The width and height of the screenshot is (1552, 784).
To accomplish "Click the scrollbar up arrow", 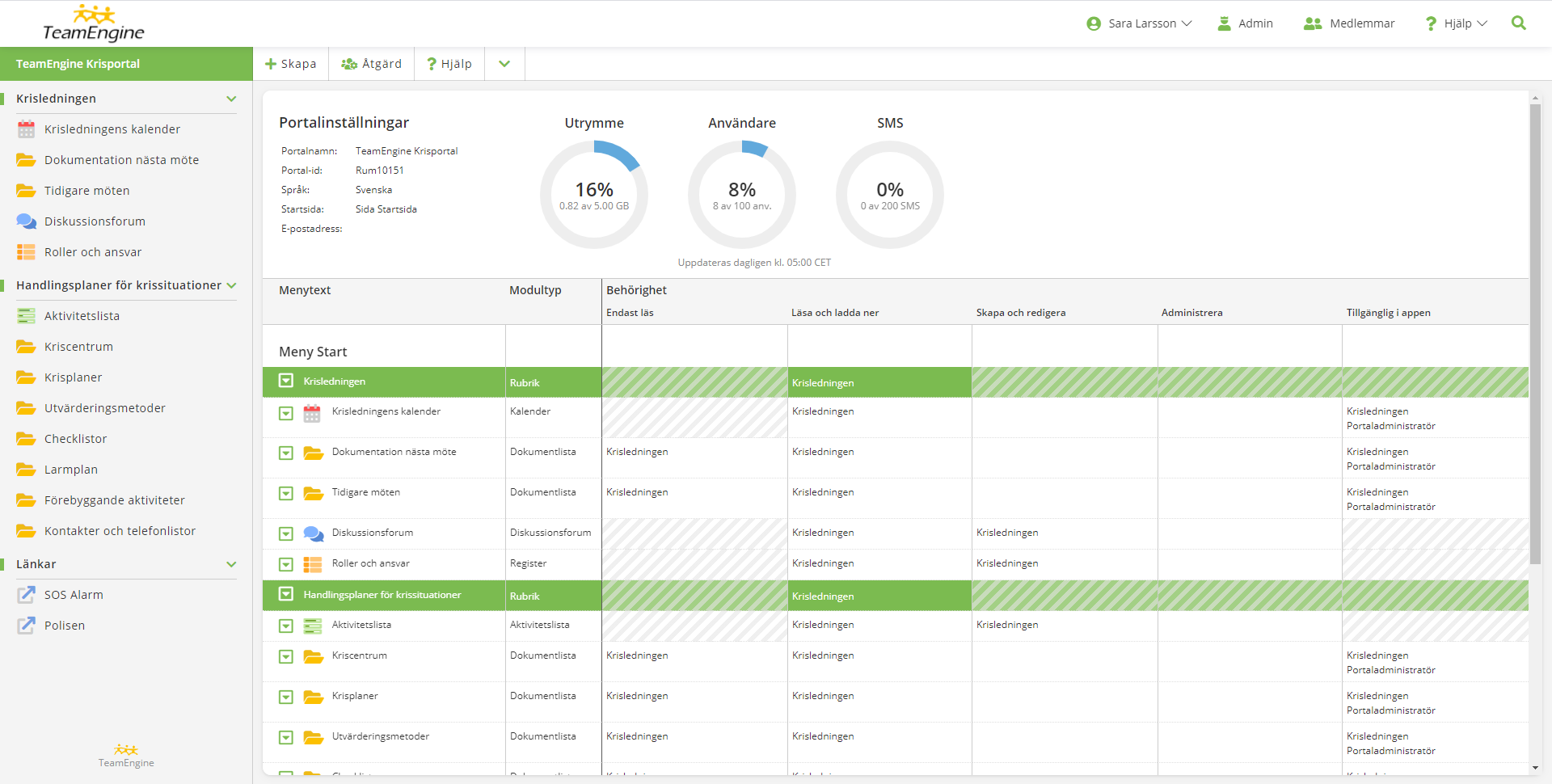I will pyautogui.click(x=1535, y=98).
